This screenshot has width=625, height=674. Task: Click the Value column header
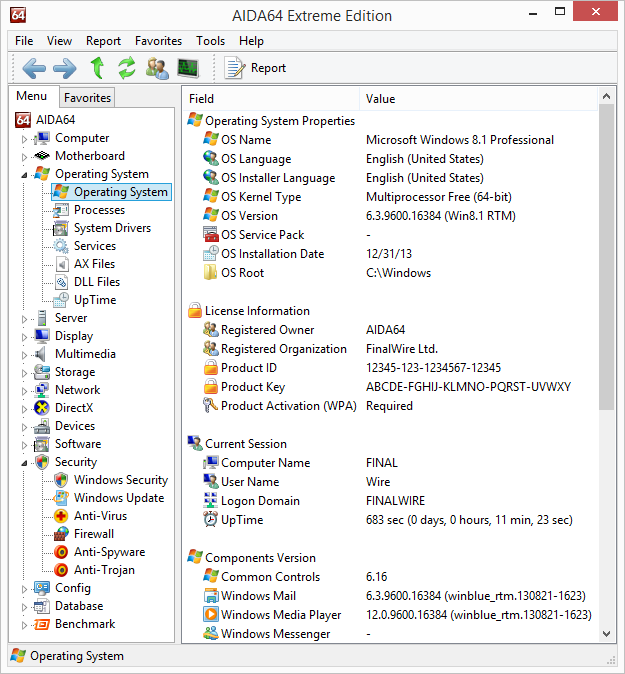(x=380, y=99)
